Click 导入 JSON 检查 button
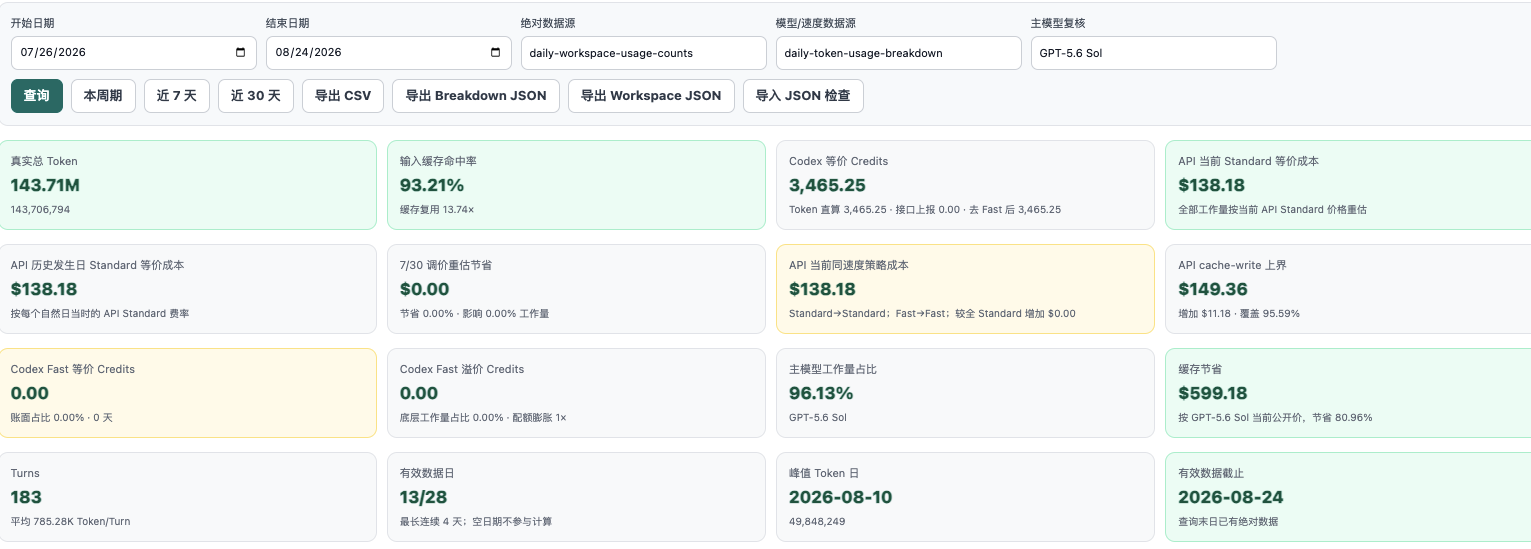The height and width of the screenshot is (549, 1531). (x=803, y=96)
